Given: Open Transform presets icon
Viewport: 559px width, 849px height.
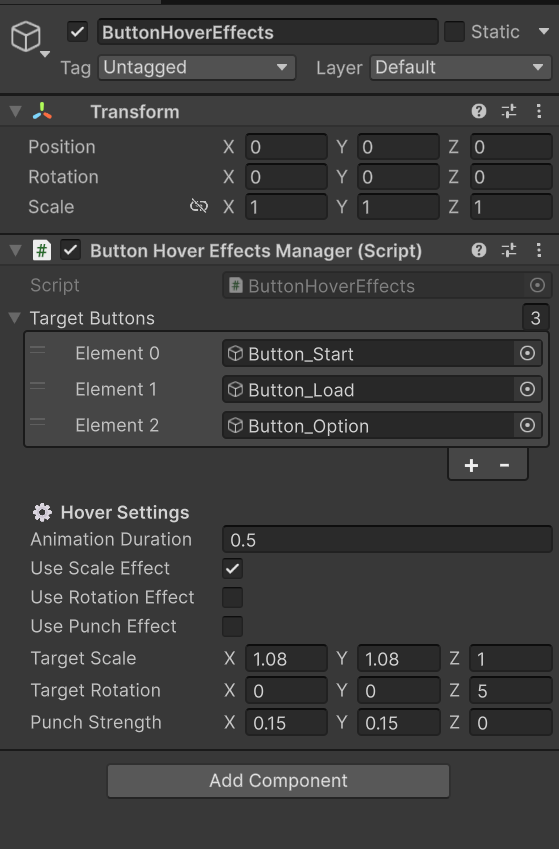Looking at the screenshot, I should tap(509, 112).
